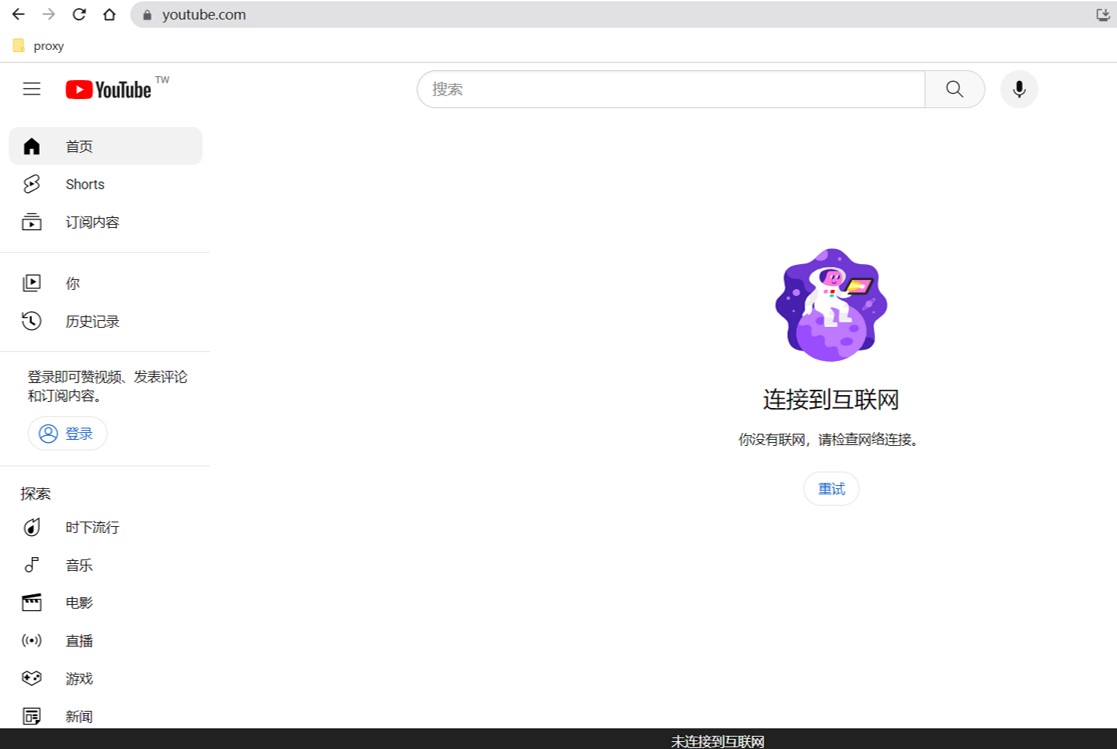This screenshot has height=749, width=1117.
Task: Click the 未连接到互联网 status bar text
Action: [x=717, y=741]
